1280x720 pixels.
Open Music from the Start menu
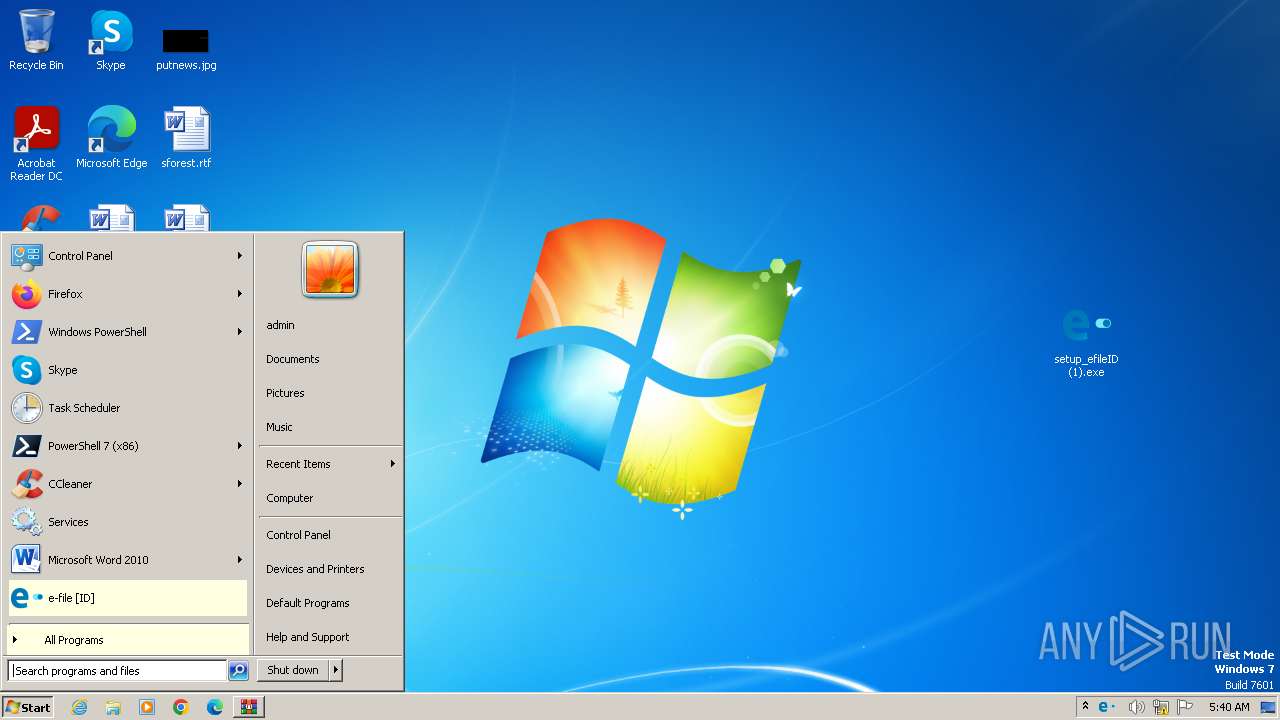coord(330,427)
